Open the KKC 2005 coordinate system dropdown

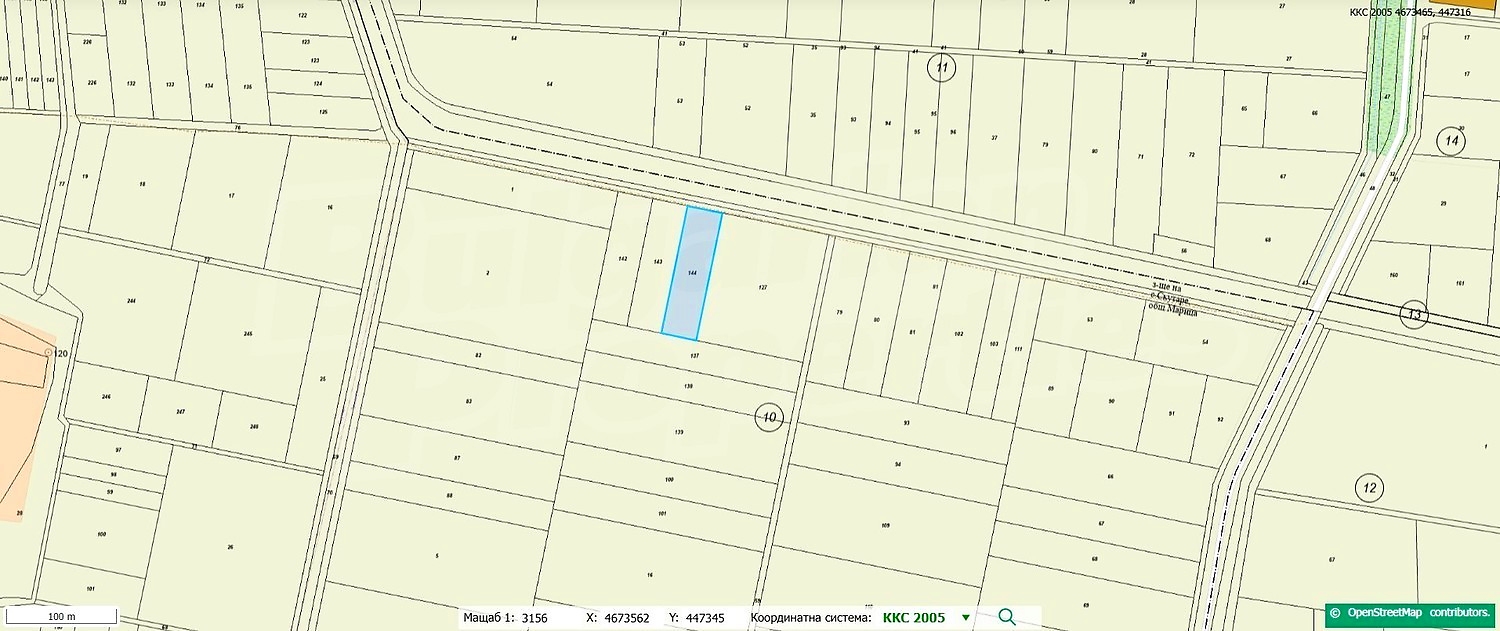click(965, 617)
